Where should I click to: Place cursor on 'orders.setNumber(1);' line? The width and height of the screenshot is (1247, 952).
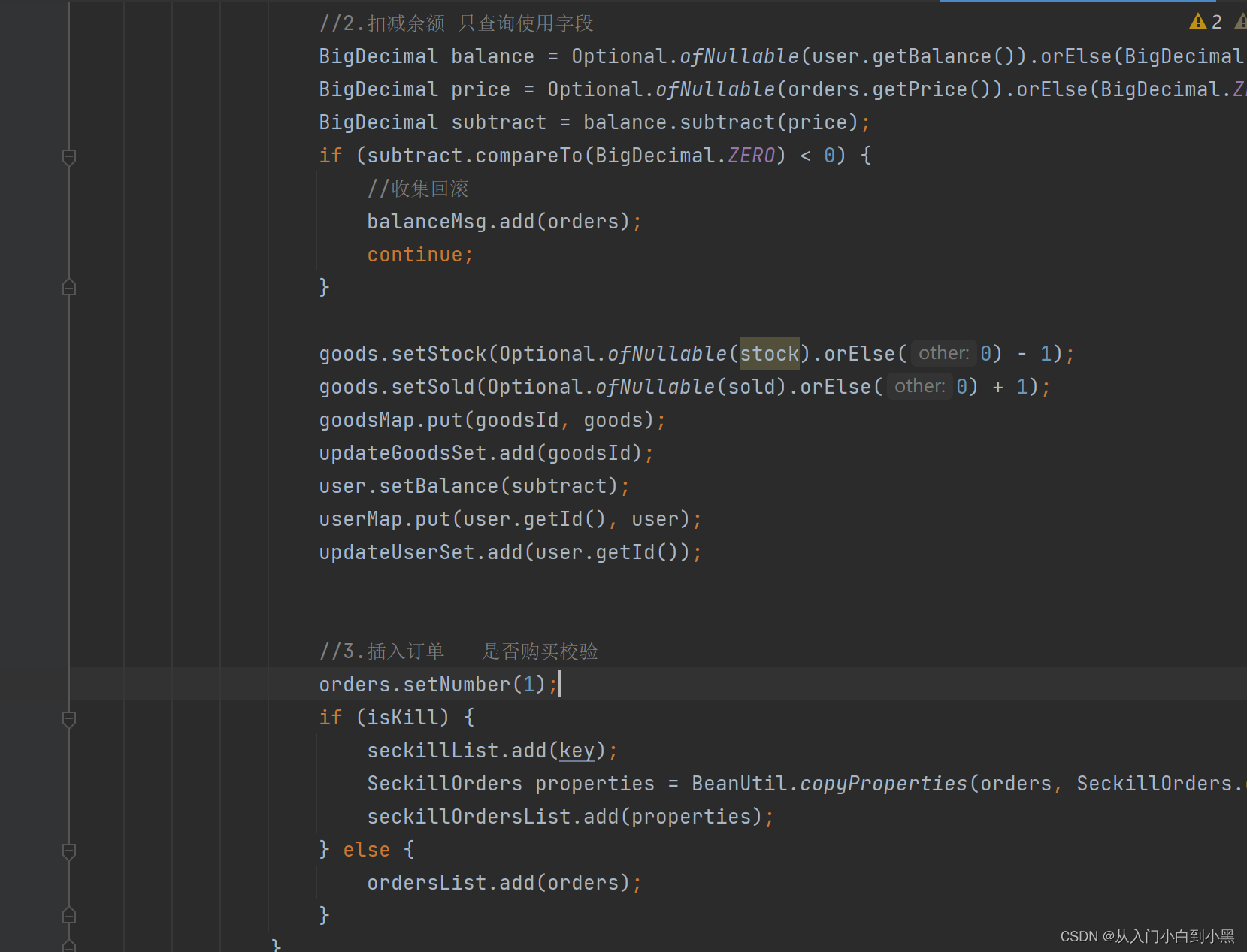(x=439, y=685)
